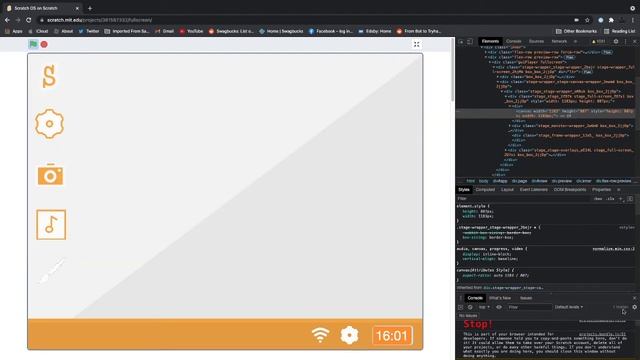
Task: Select the DOM Breakpoints tab
Action: coord(570,190)
